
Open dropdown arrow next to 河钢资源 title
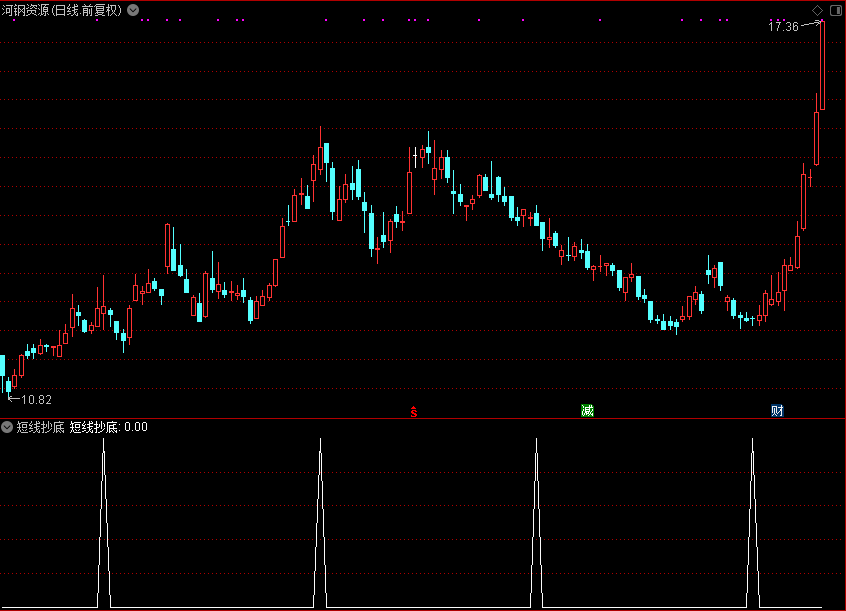[133, 10]
